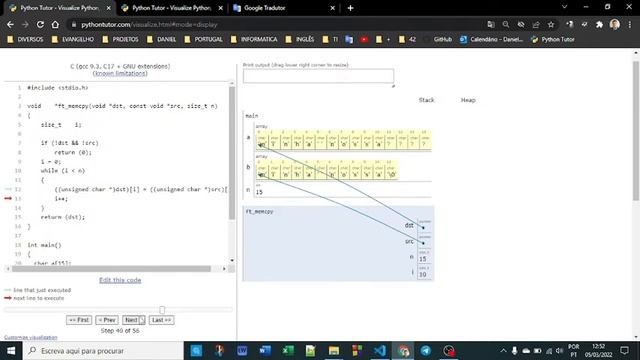Open the INFORMATICA bookmarks folder
Image resolution: width=640 pixels, height=360 pixels.
[254, 39]
